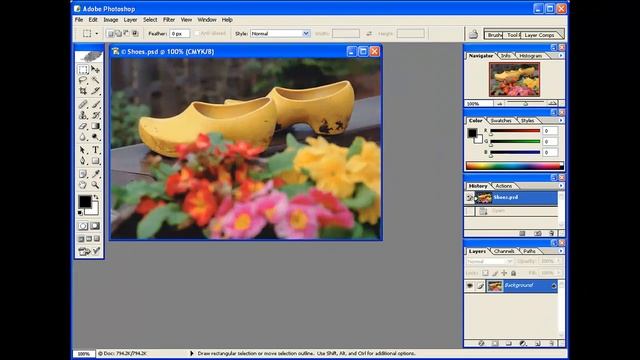640x360 pixels.
Task: Create new layer in Layers panel
Action: 538,344
